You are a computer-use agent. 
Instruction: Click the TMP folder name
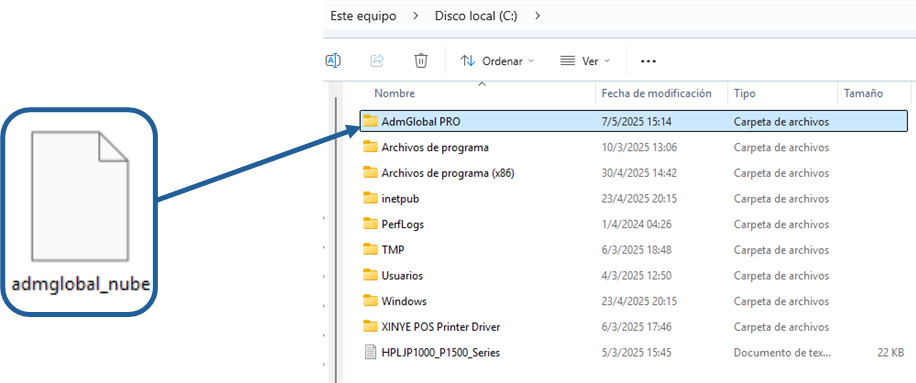(393, 250)
